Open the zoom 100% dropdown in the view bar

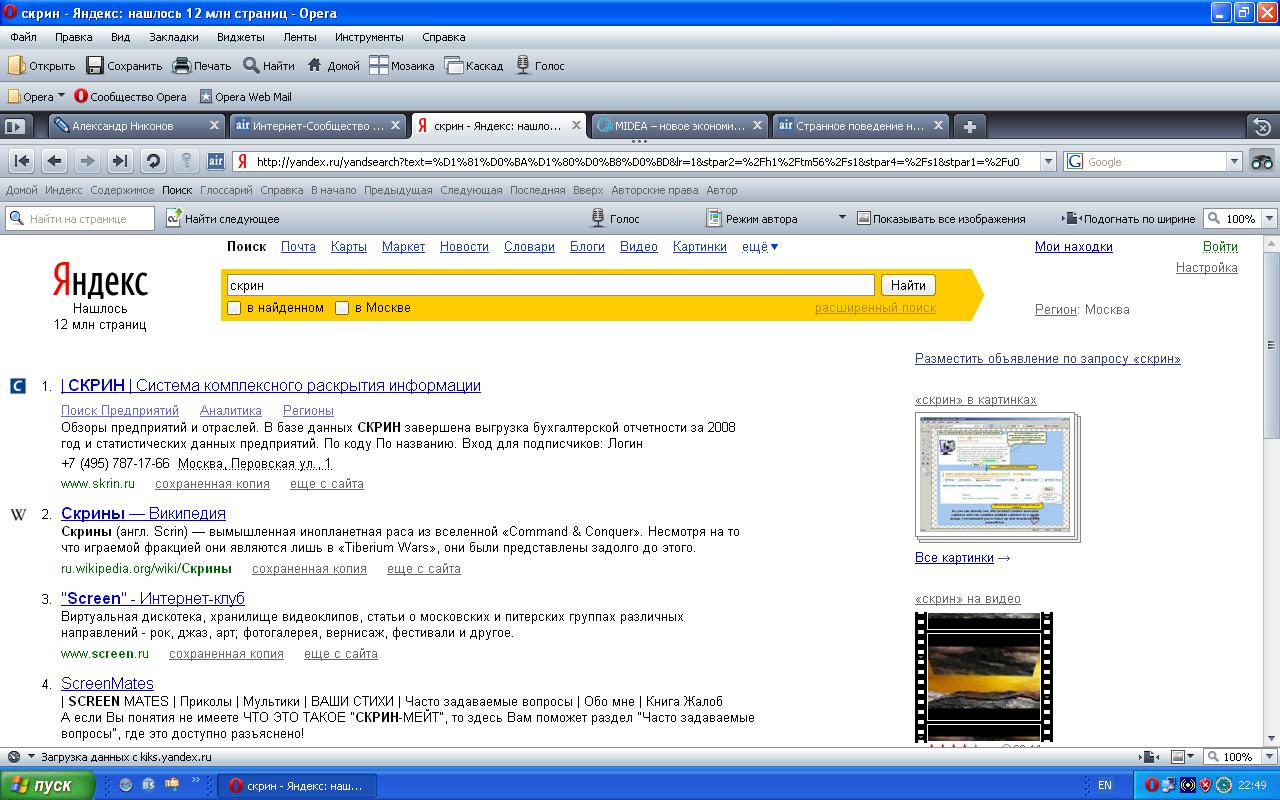(x=1270, y=218)
